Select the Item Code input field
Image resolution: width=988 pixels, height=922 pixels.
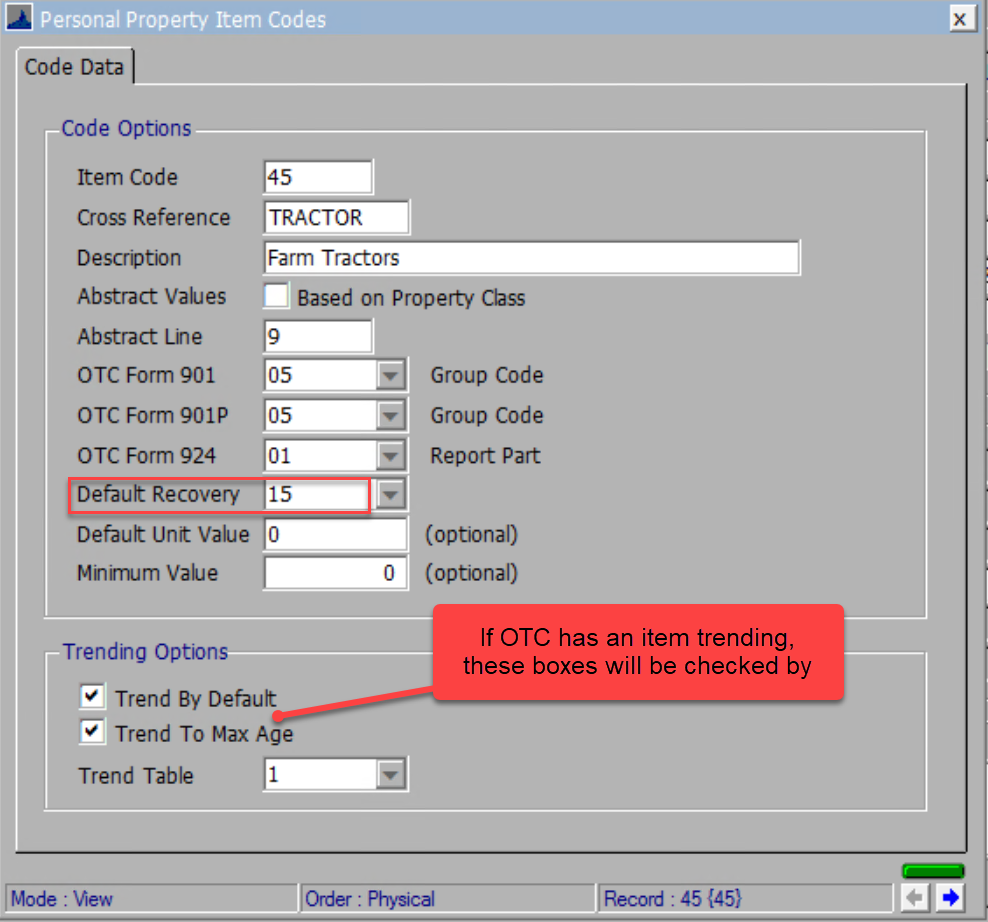(317, 176)
